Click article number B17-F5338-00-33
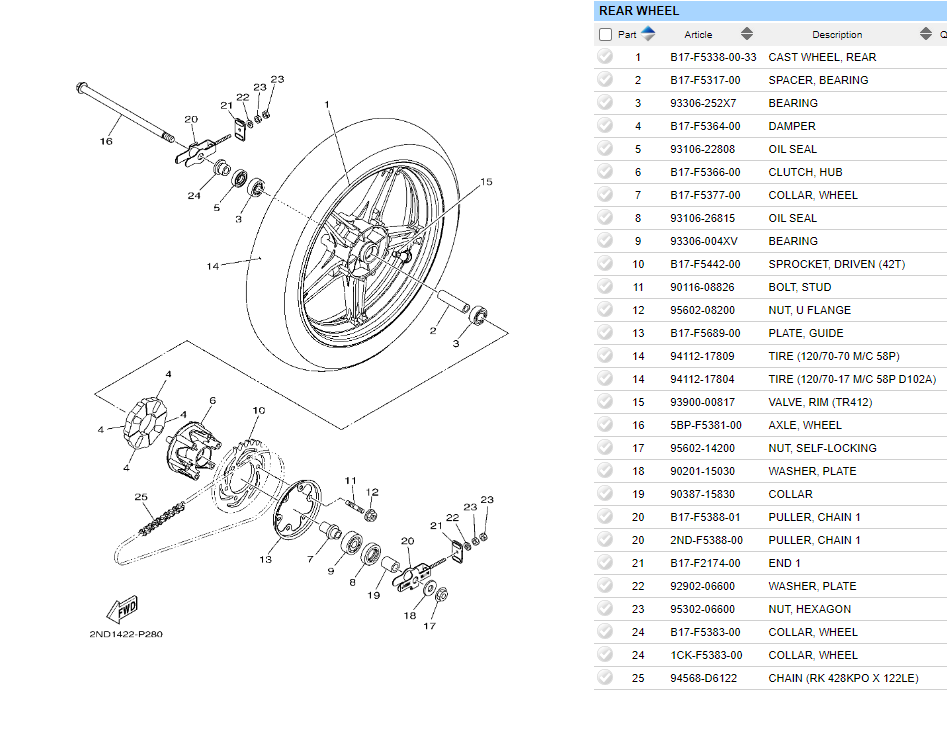 pos(713,57)
